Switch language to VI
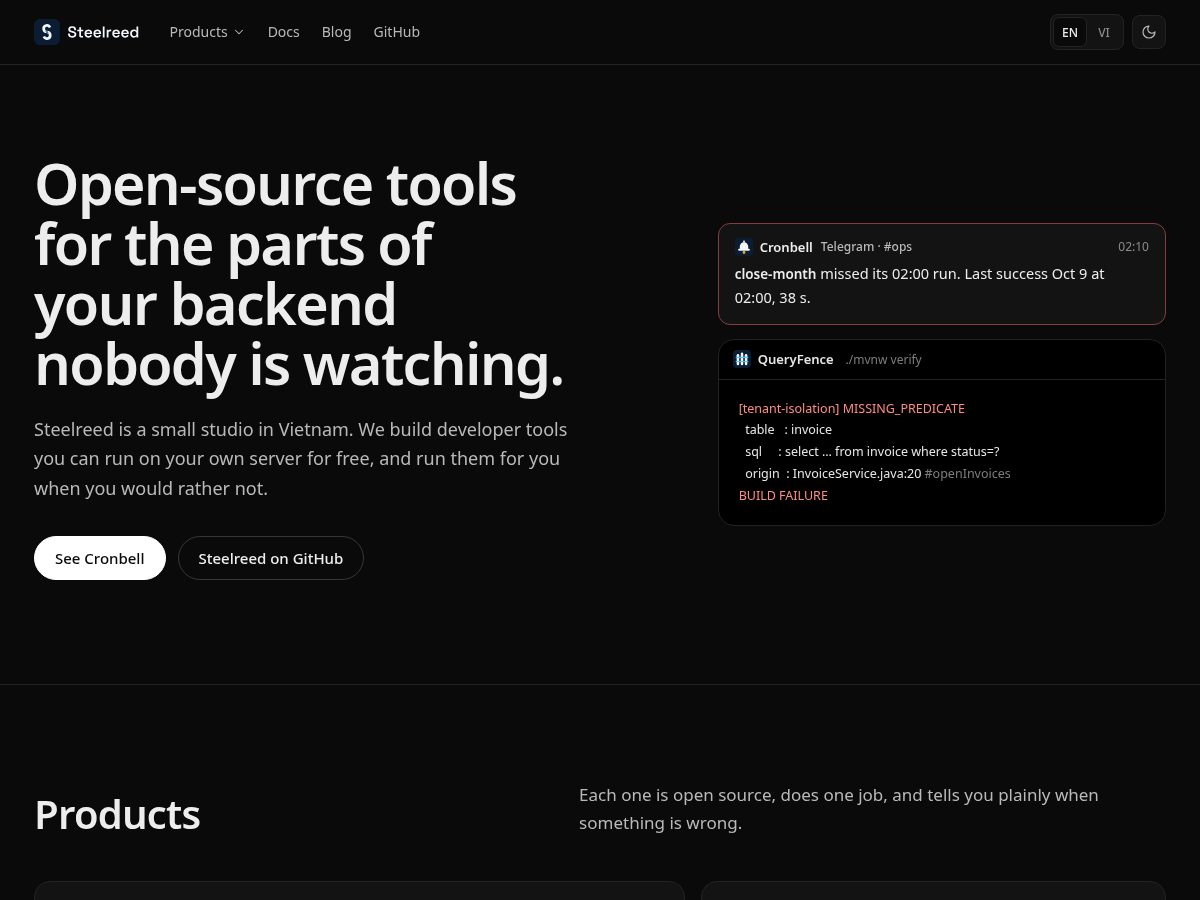This screenshot has width=1200, height=900. pos(1104,32)
